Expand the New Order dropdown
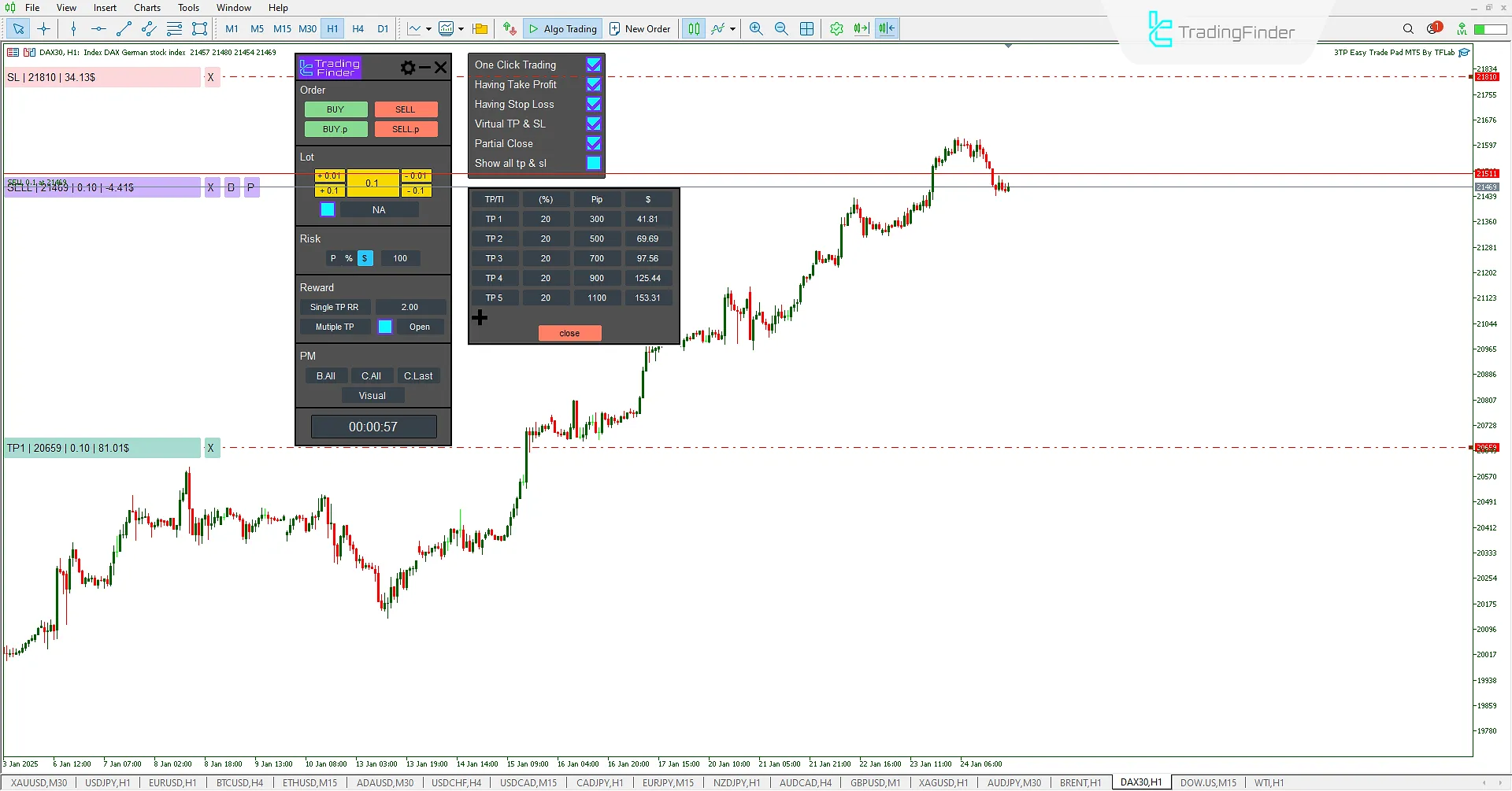Image resolution: width=1512 pixels, height=791 pixels. coord(640,28)
